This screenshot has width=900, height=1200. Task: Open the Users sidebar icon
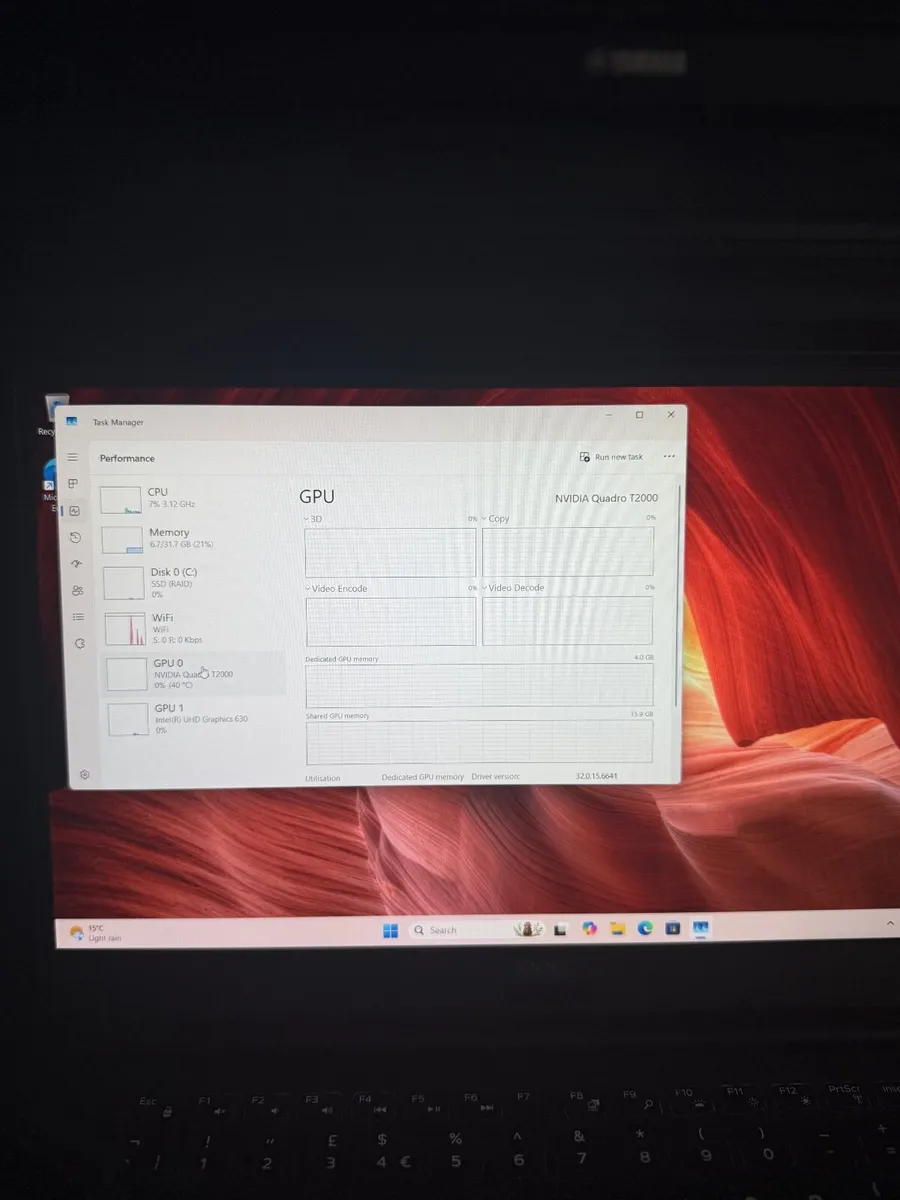point(78,590)
